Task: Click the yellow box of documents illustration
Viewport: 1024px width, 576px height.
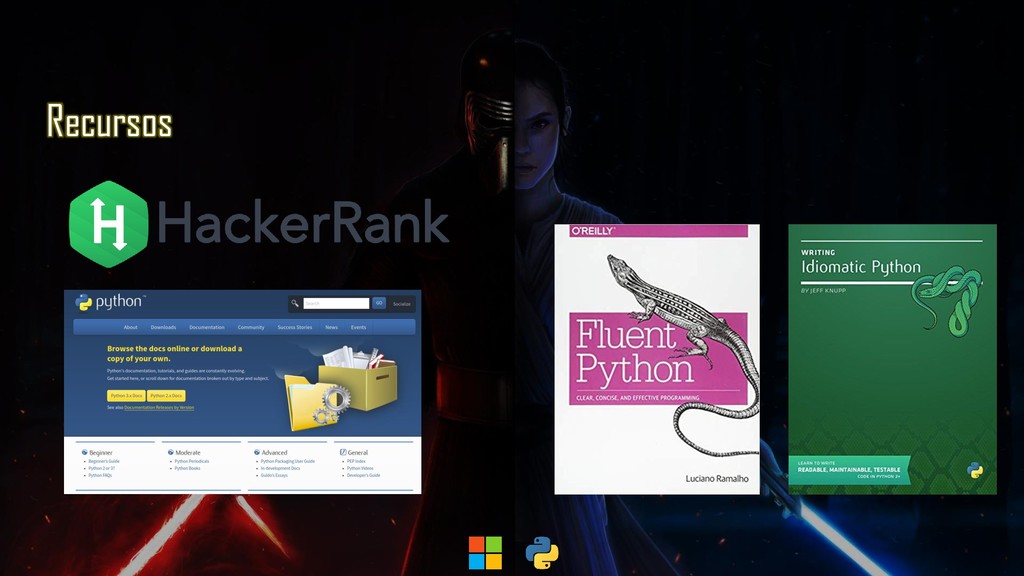Action: coord(358,378)
